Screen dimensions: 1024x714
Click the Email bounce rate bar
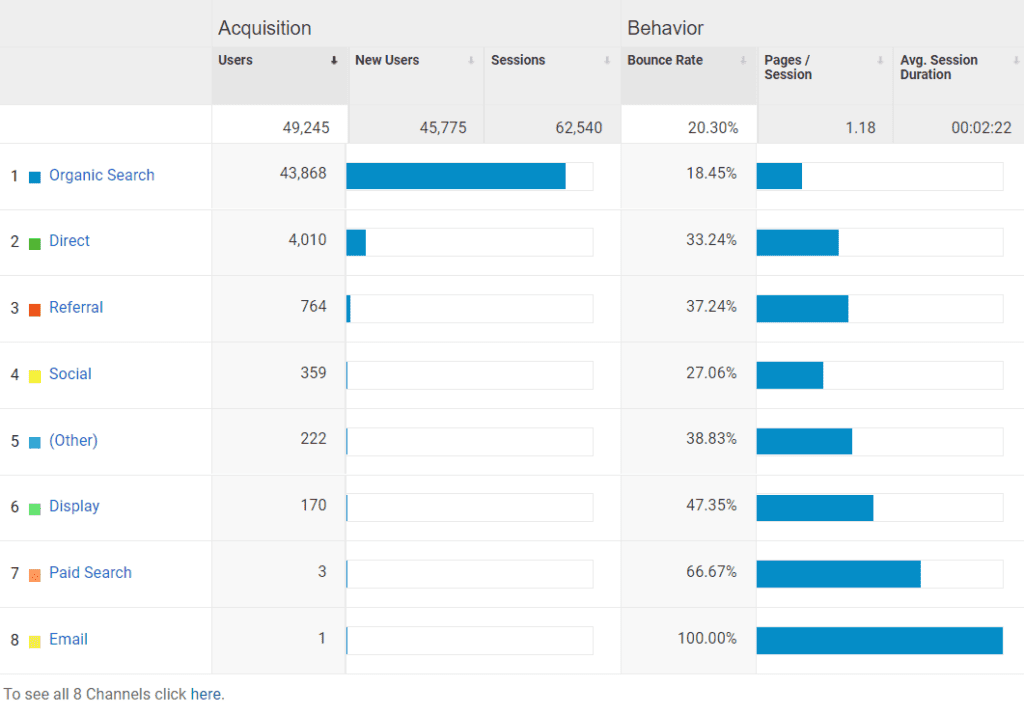pos(880,641)
